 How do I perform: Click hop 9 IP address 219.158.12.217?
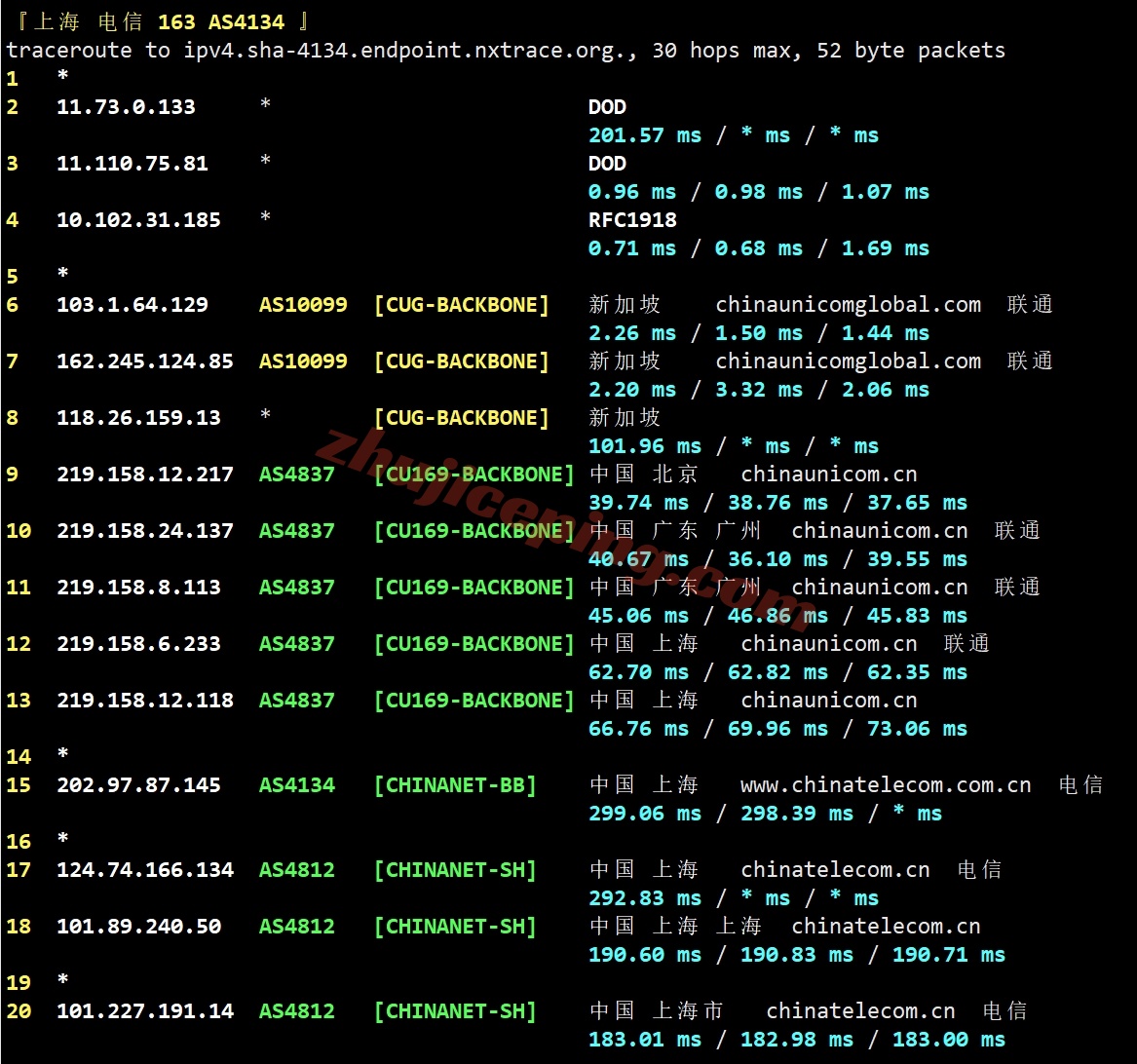pos(145,475)
